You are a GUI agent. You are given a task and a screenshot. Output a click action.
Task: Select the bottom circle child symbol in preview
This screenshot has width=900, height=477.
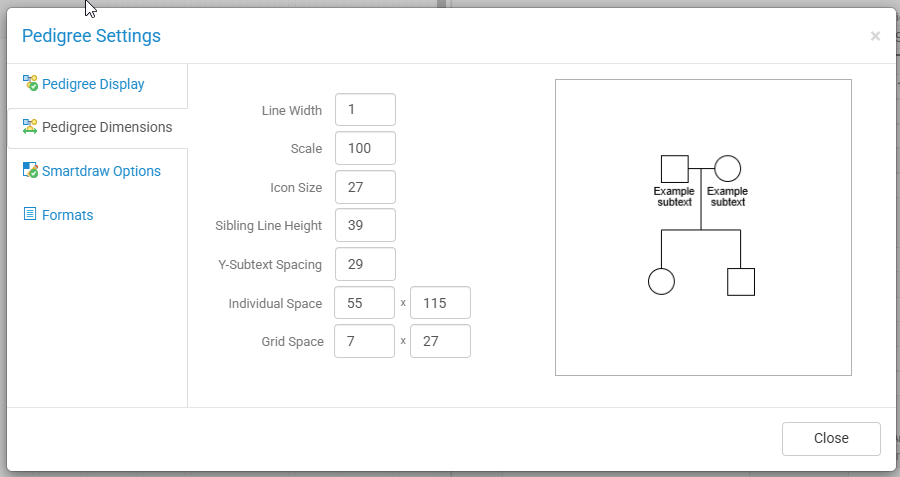tap(661, 282)
